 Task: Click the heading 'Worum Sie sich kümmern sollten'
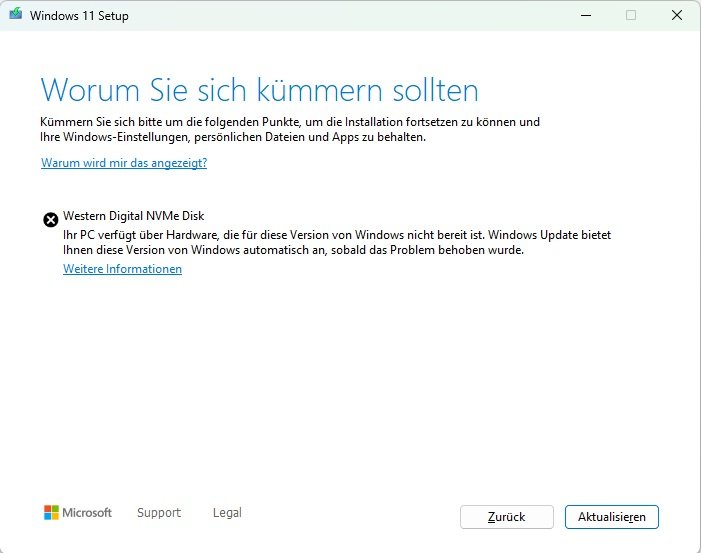pos(259,90)
